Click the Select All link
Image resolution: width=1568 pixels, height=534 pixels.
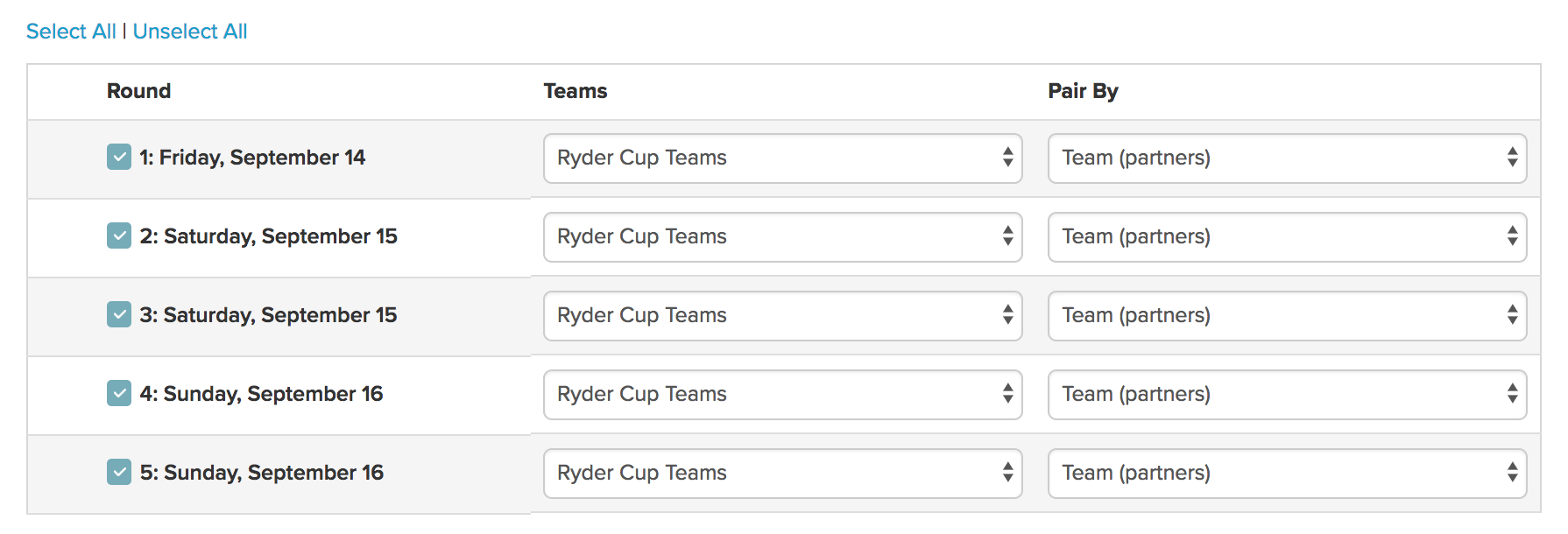click(71, 32)
